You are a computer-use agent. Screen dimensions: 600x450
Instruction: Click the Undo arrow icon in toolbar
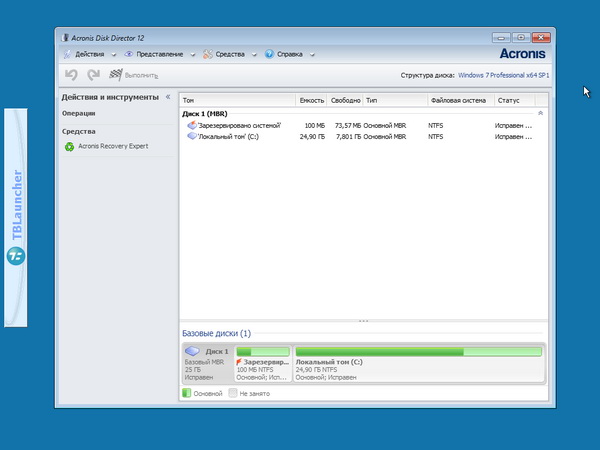(x=71, y=75)
